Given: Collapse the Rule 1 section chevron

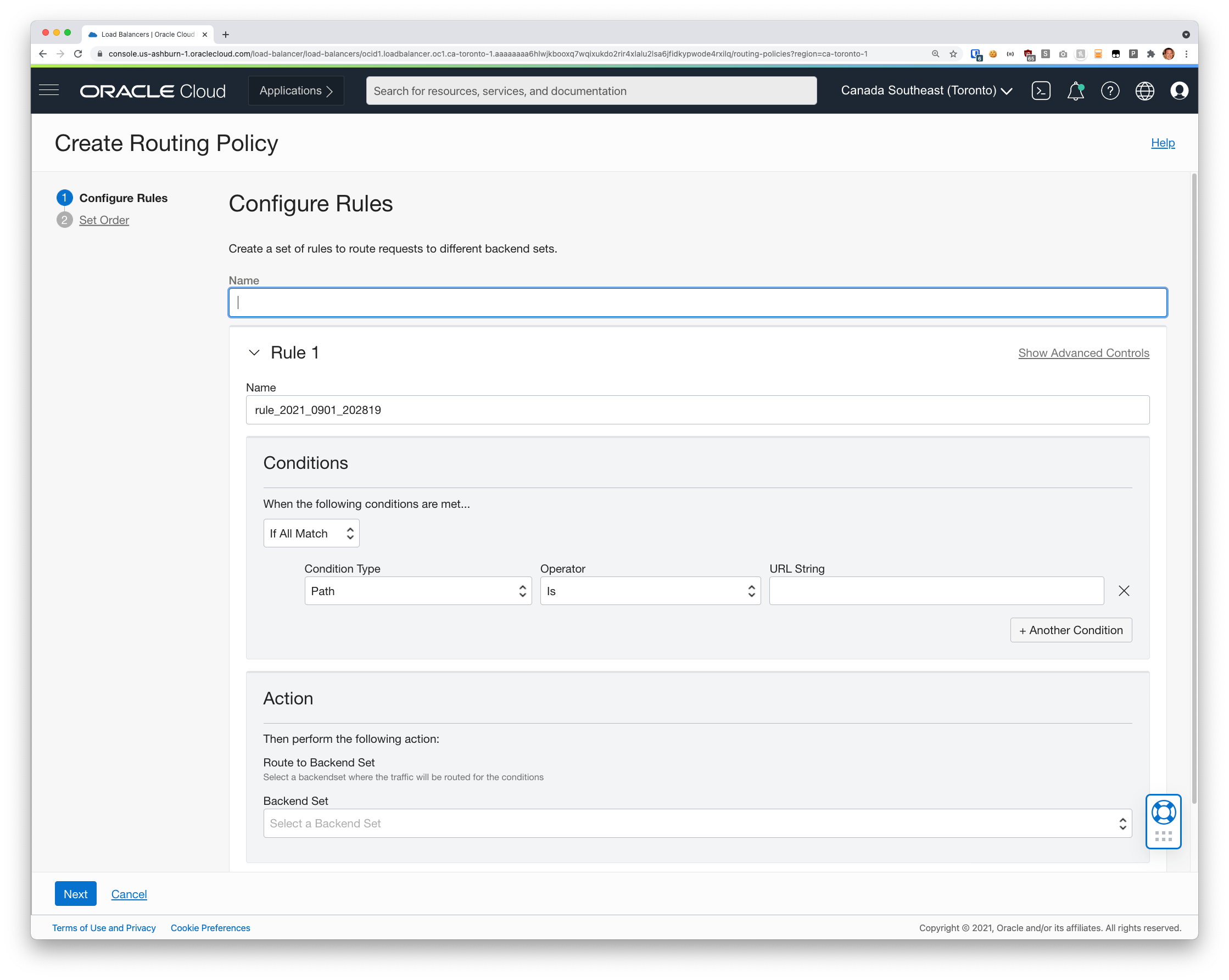Looking at the screenshot, I should coord(254,352).
